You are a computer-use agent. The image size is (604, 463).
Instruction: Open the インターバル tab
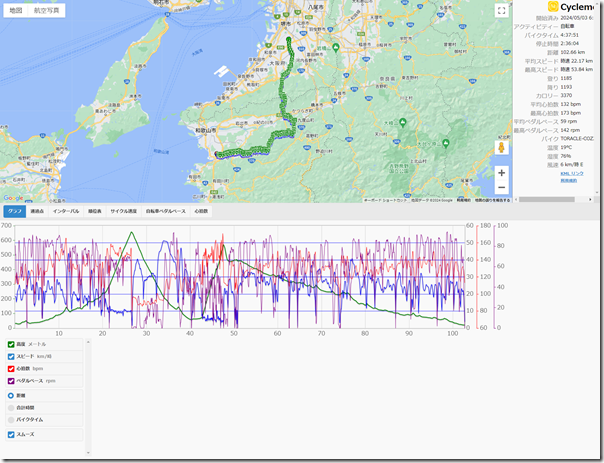(x=66, y=211)
